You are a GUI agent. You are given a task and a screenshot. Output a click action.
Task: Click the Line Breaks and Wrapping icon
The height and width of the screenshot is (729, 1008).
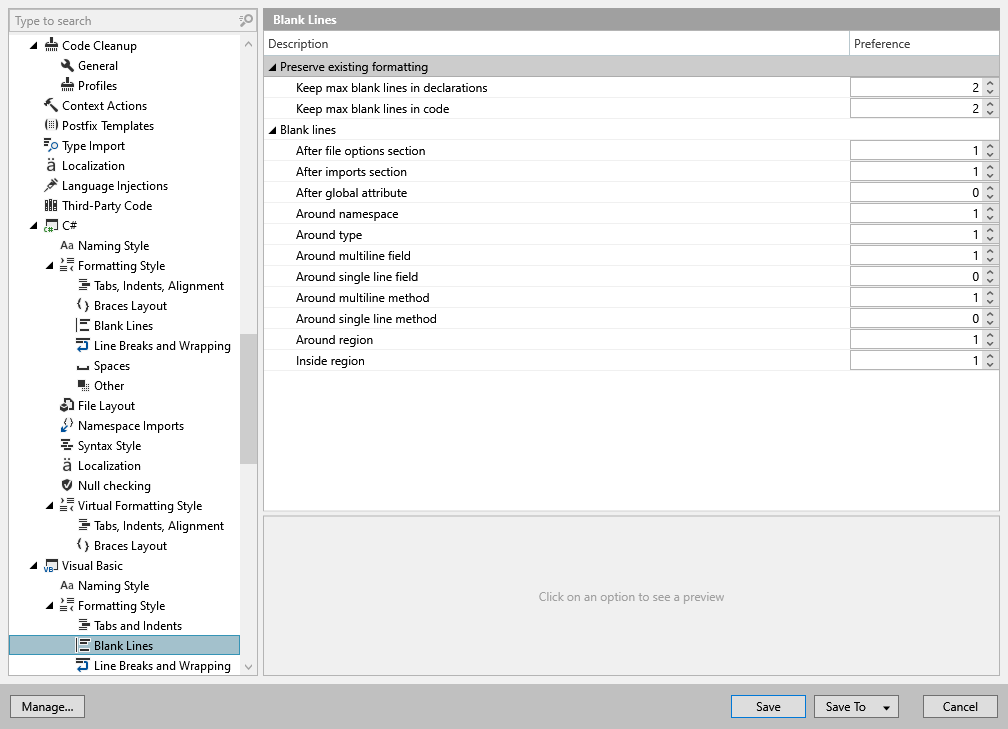click(x=81, y=345)
